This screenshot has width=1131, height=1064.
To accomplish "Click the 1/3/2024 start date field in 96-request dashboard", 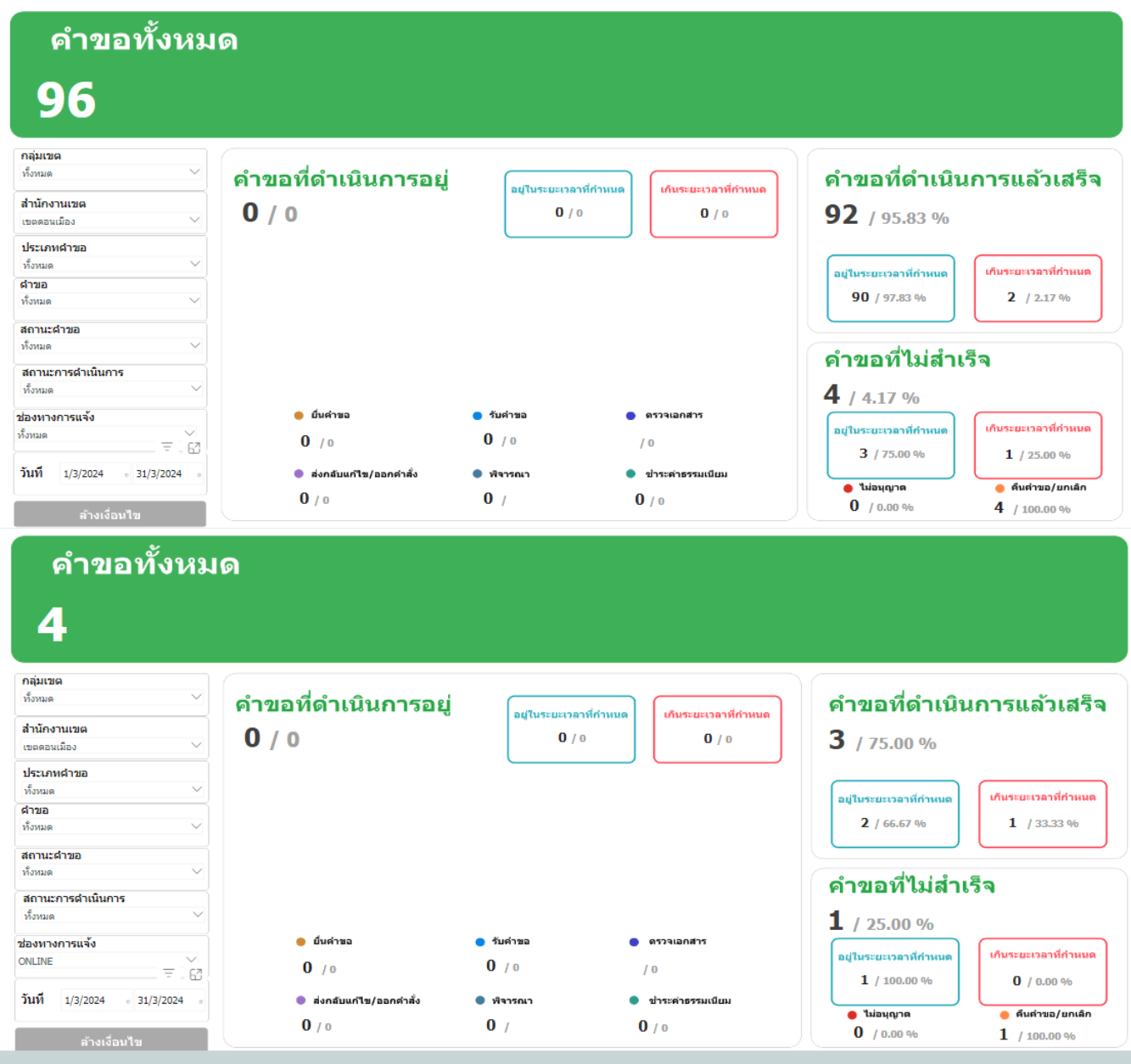I will pyautogui.click(x=84, y=474).
